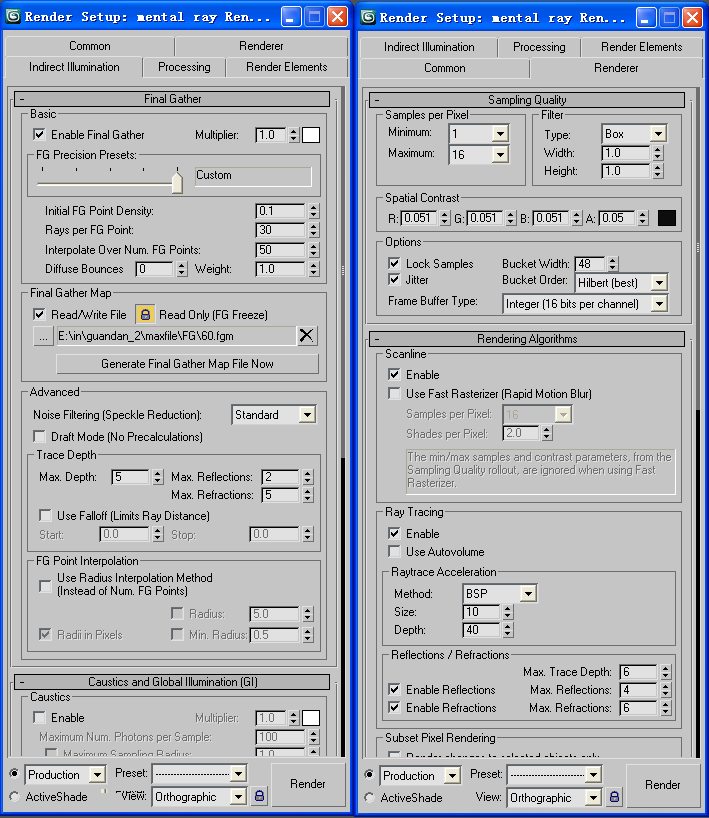
Task: Open the Frame Buffer Type dropdown
Action: 659,304
